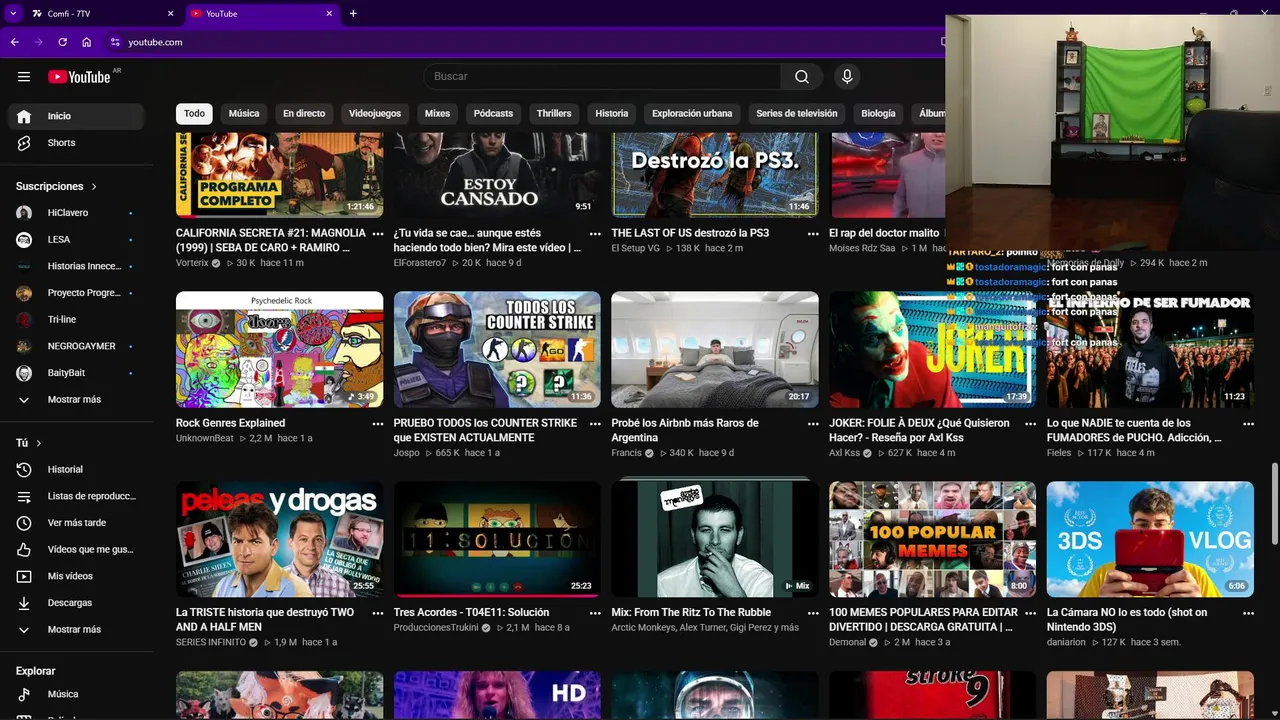The width and height of the screenshot is (1280, 720).
Task: Open options menu for Rock Genres Explained
Action: 378,424
